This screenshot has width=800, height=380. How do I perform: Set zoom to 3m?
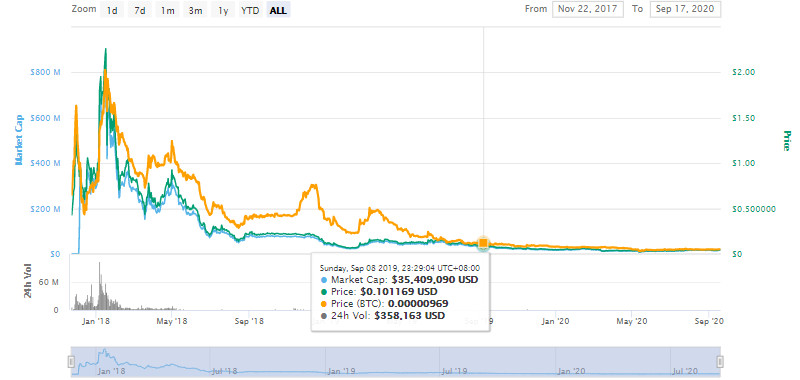[x=195, y=10]
